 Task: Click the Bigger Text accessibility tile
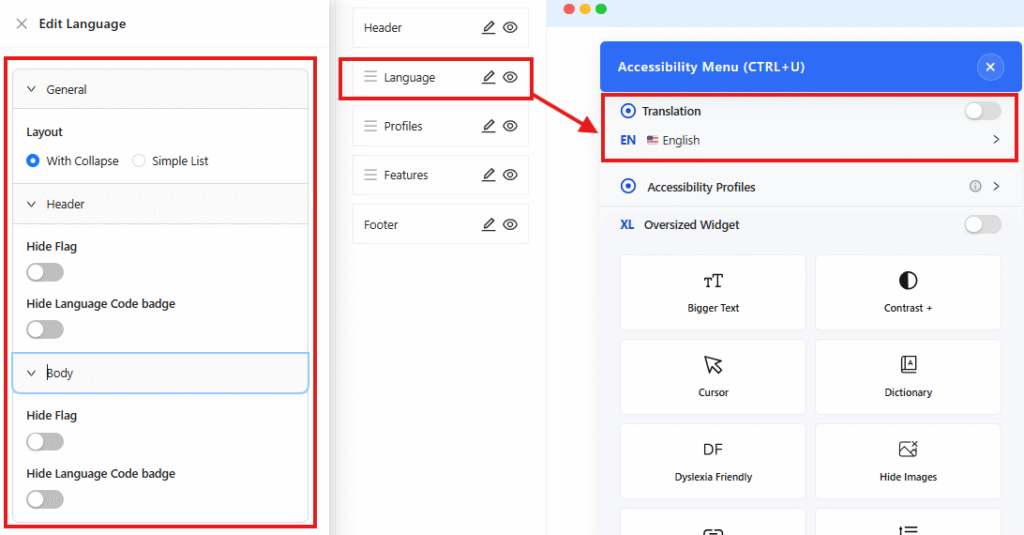tap(713, 292)
